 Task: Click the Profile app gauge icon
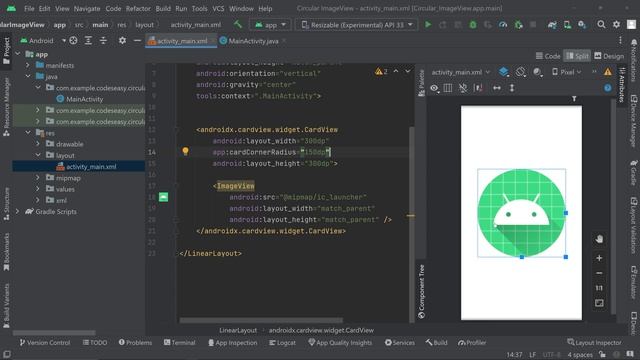pyautogui.click(x=503, y=25)
